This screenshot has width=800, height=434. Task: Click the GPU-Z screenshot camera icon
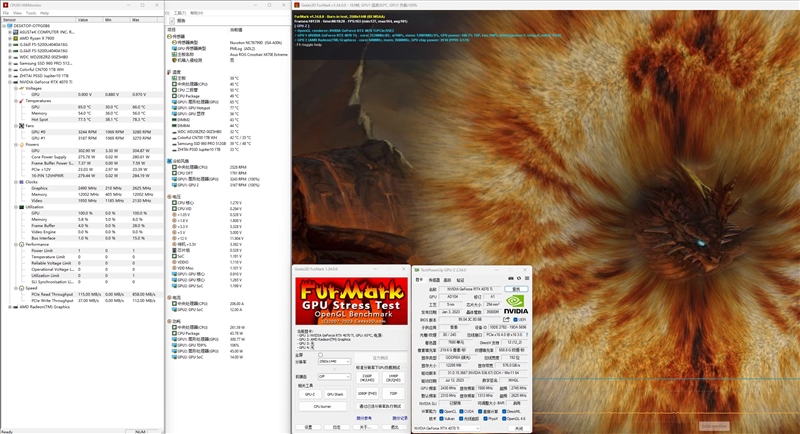[x=511, y=278]
